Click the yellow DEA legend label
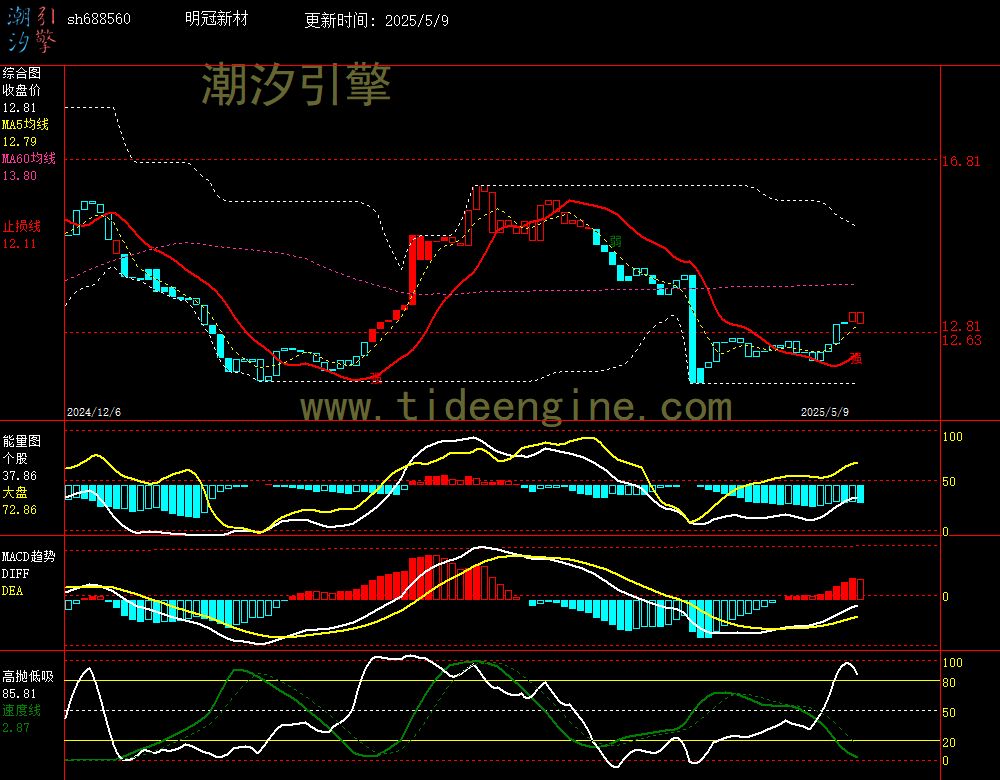This screenshot has height=780, width=1000. click(13, 591)
